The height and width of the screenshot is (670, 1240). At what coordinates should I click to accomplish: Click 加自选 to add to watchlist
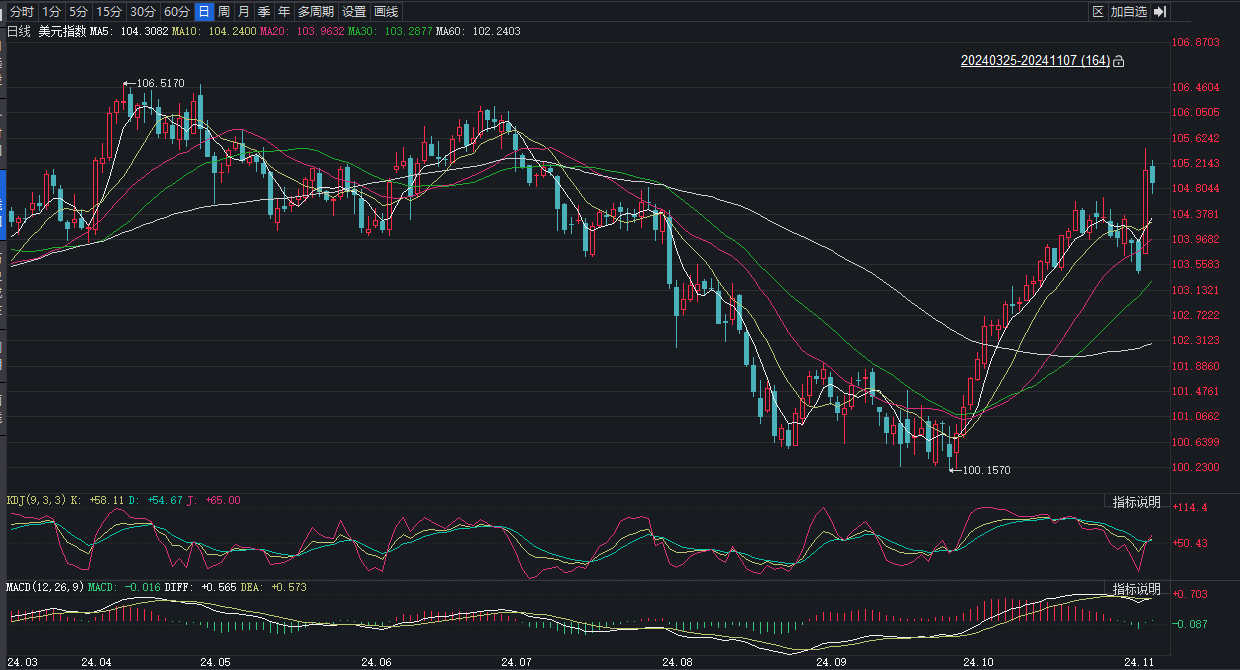(x=1128, y=12)
